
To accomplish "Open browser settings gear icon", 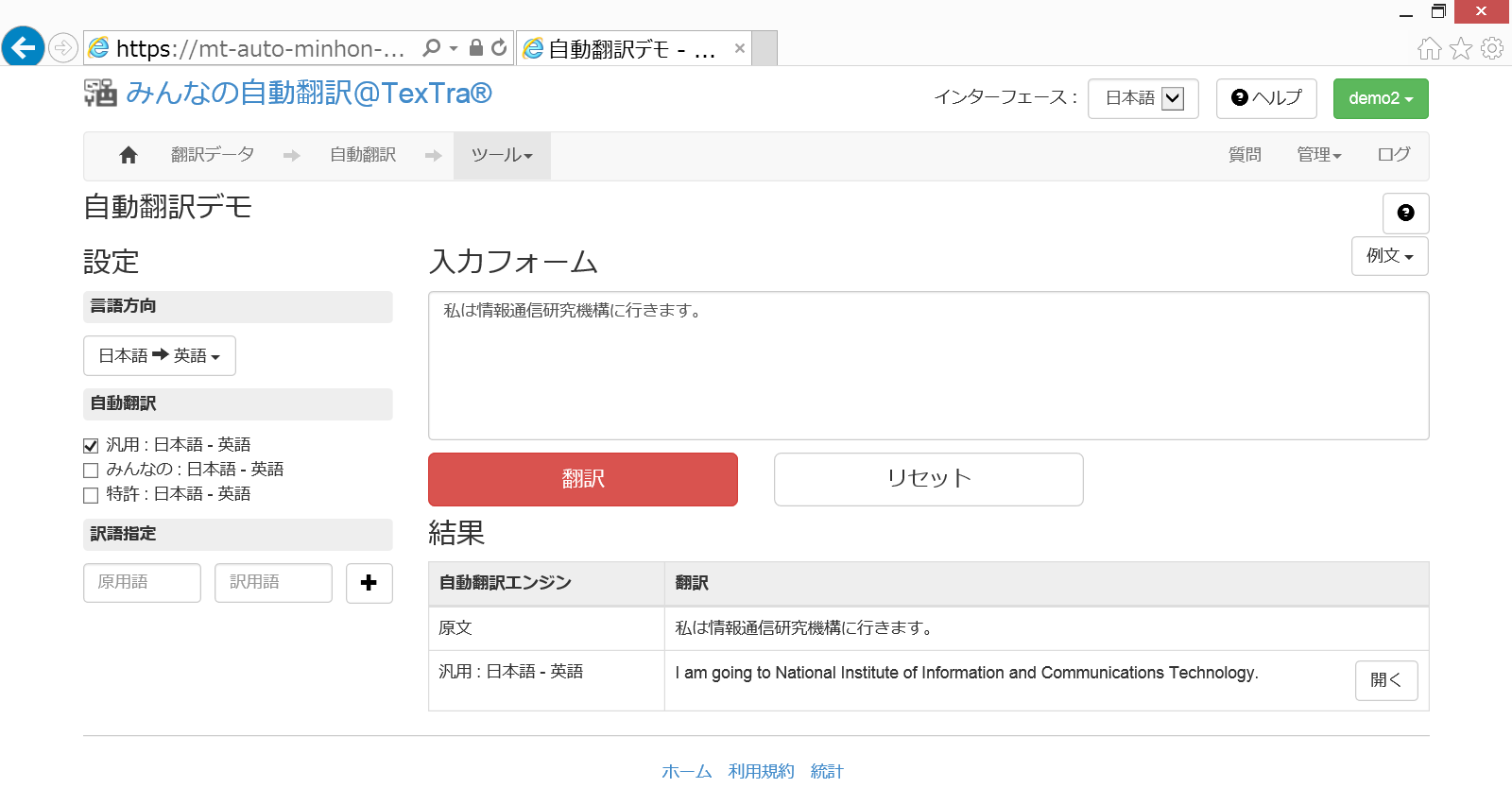I will click(1492, 48).
